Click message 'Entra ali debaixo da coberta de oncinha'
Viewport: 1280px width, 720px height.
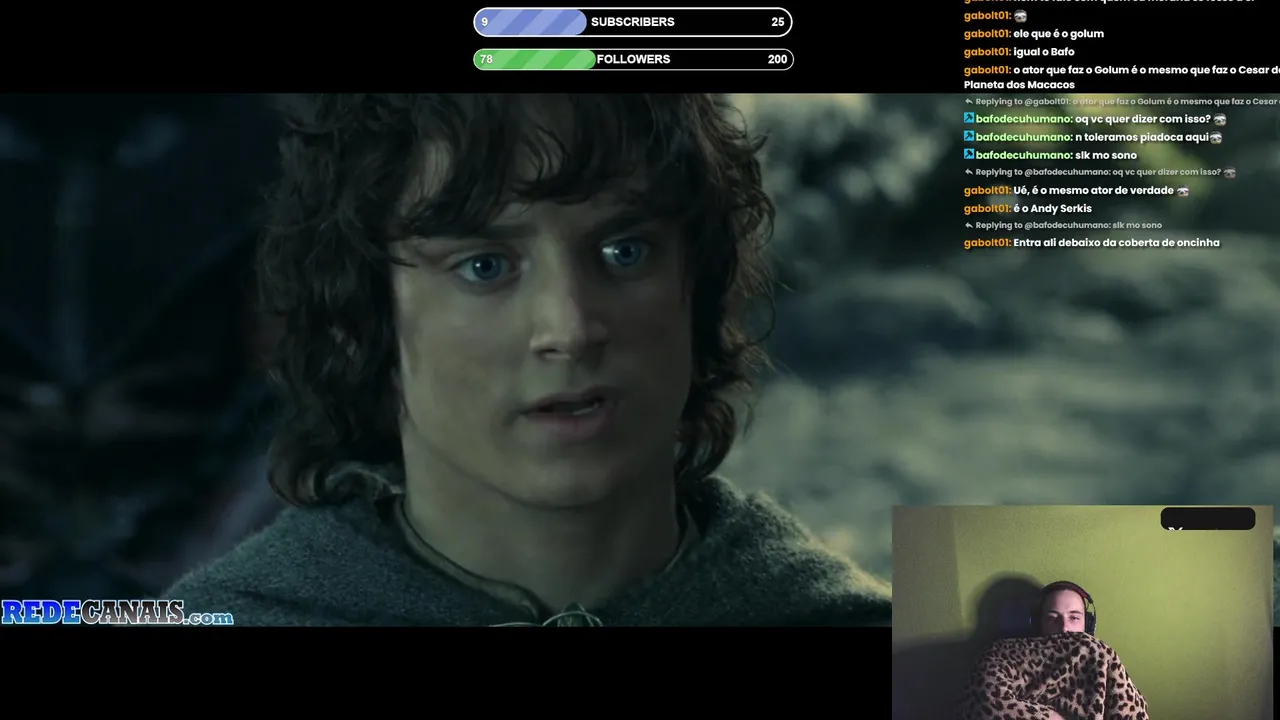click(1116, 243)
